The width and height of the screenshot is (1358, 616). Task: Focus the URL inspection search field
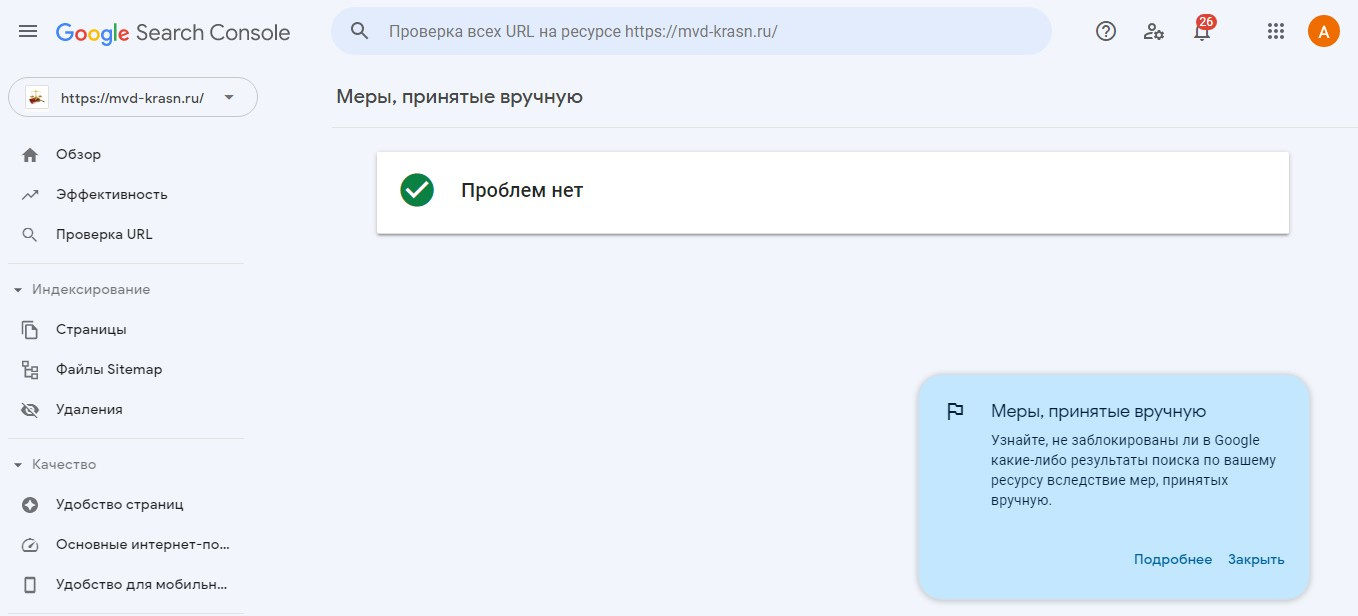700,31
